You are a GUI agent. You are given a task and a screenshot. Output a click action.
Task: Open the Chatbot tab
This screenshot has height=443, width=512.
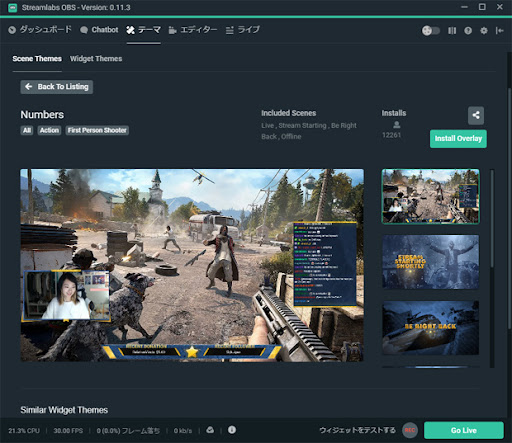coord(99,30)
